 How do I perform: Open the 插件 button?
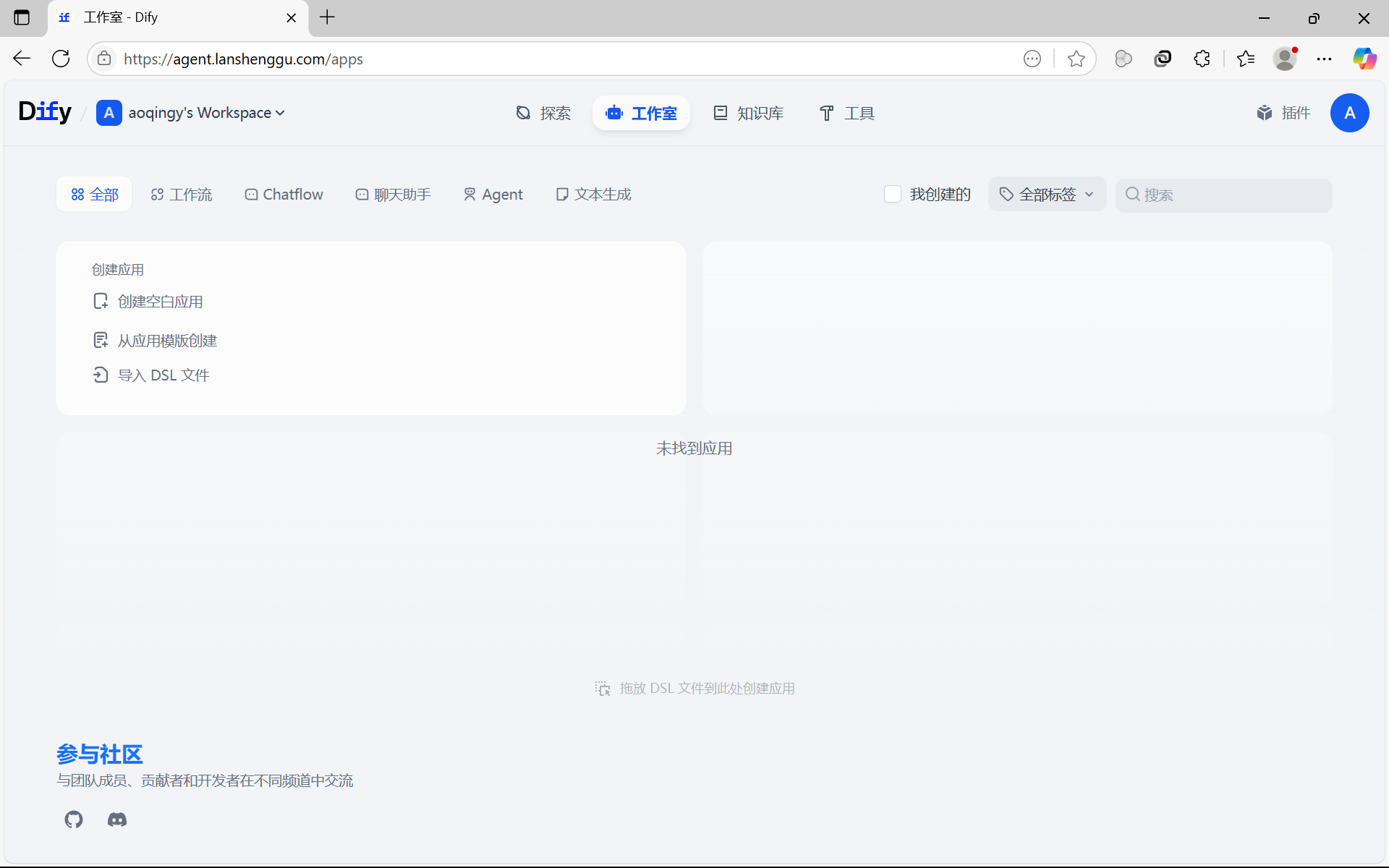click(x=1283, y=113)
